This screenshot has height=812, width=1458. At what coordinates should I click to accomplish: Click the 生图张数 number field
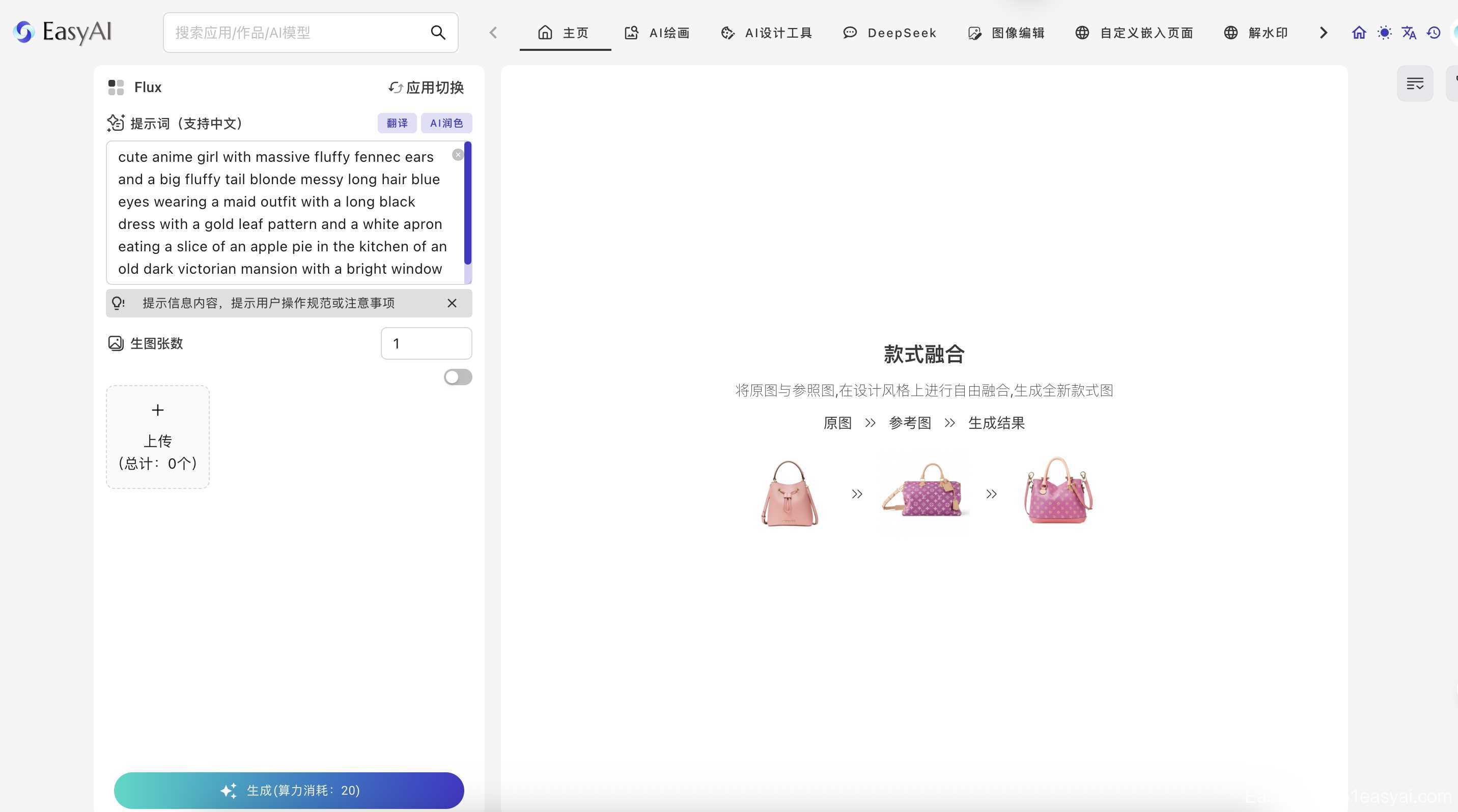coord(426,343)
